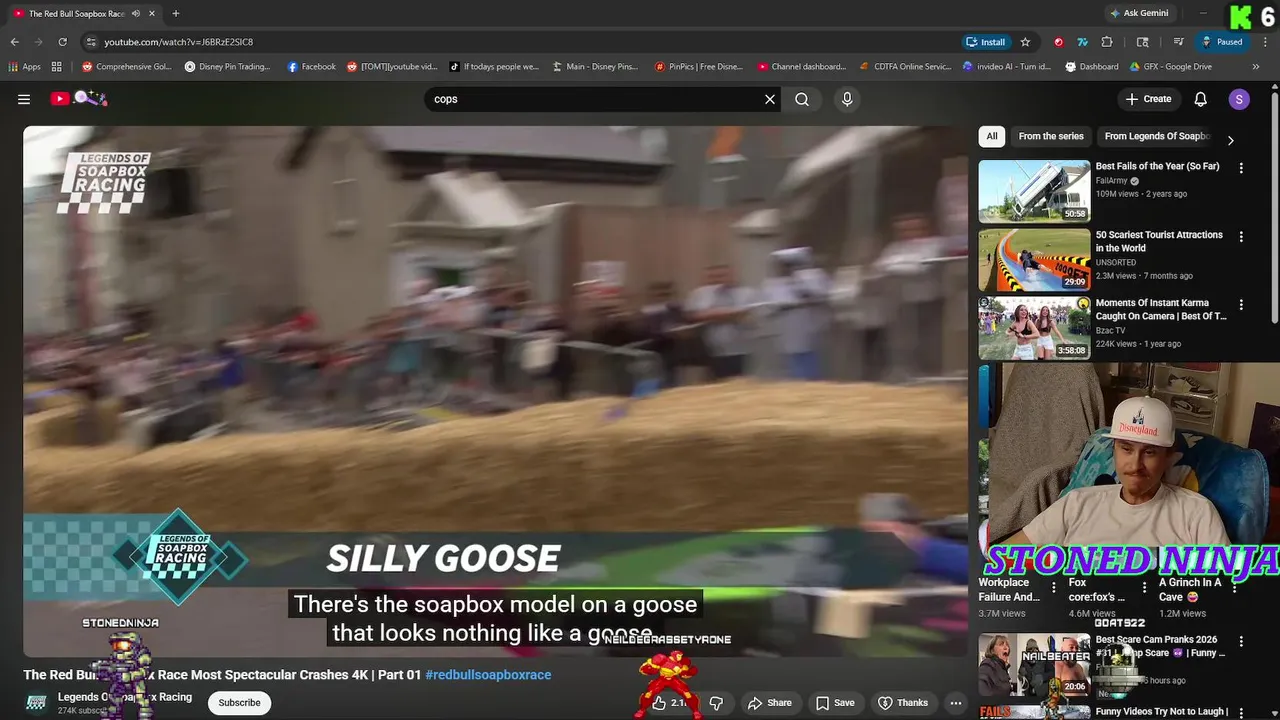Open a new browser tab
This screenshot has height=720, width=1280.
point(176,14)
